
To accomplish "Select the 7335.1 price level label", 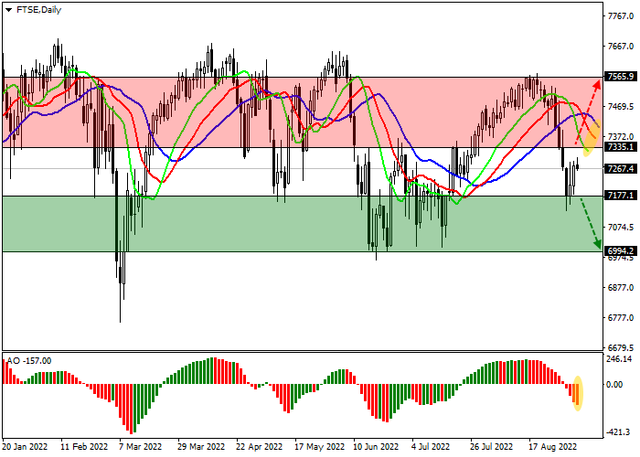I will pyautogui.click(x=621, y=147).
